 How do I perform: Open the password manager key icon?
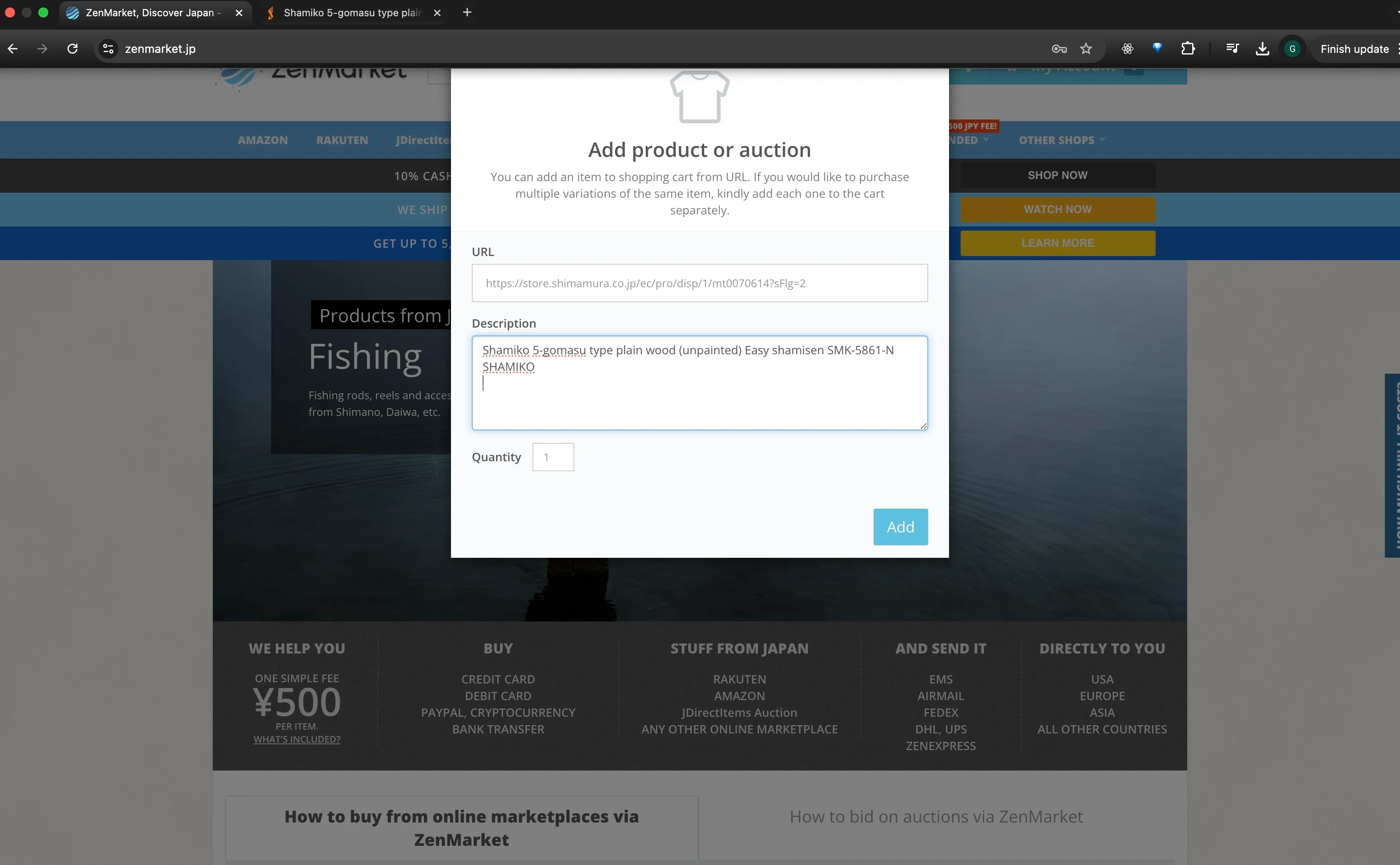1059,49
